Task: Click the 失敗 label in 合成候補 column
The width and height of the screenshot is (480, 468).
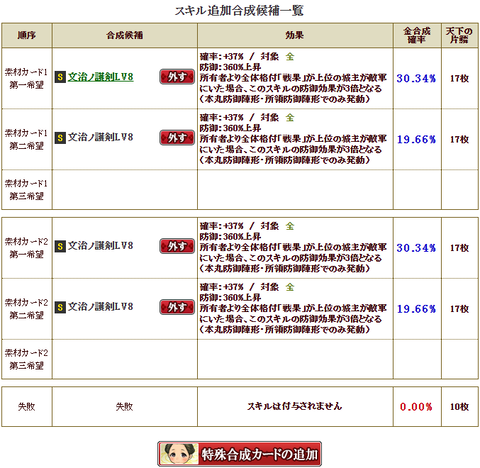Action: click(125, 407)
